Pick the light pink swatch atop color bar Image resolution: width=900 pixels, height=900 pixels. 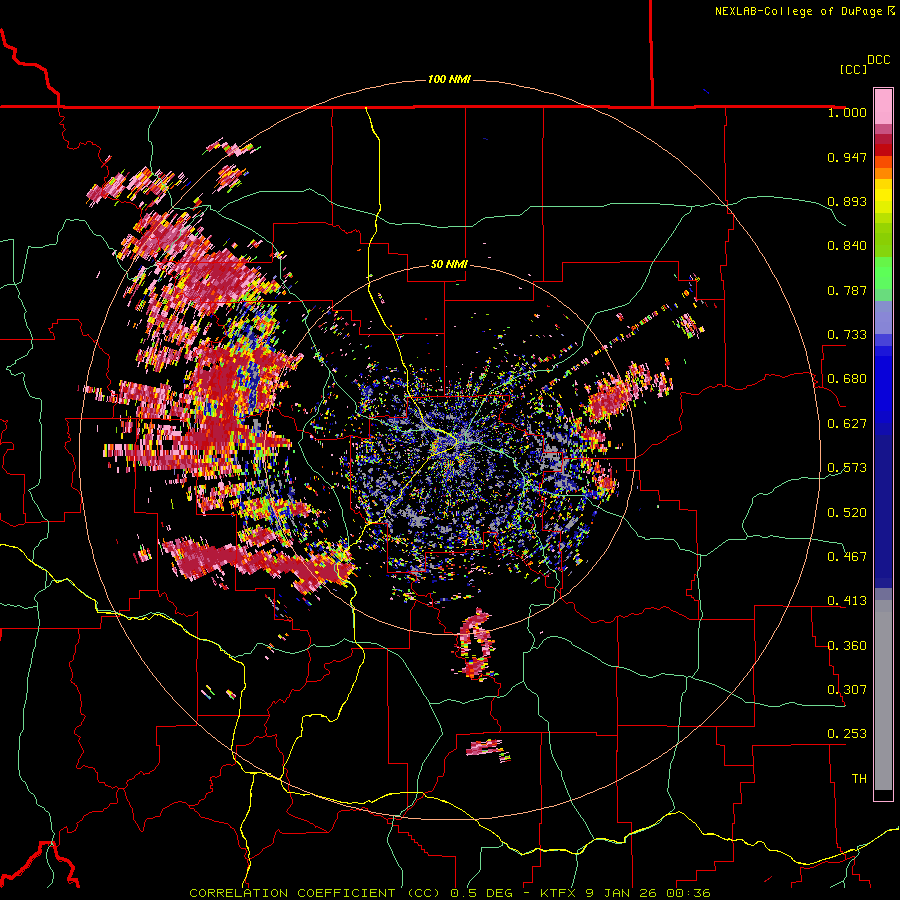point(883,106)
